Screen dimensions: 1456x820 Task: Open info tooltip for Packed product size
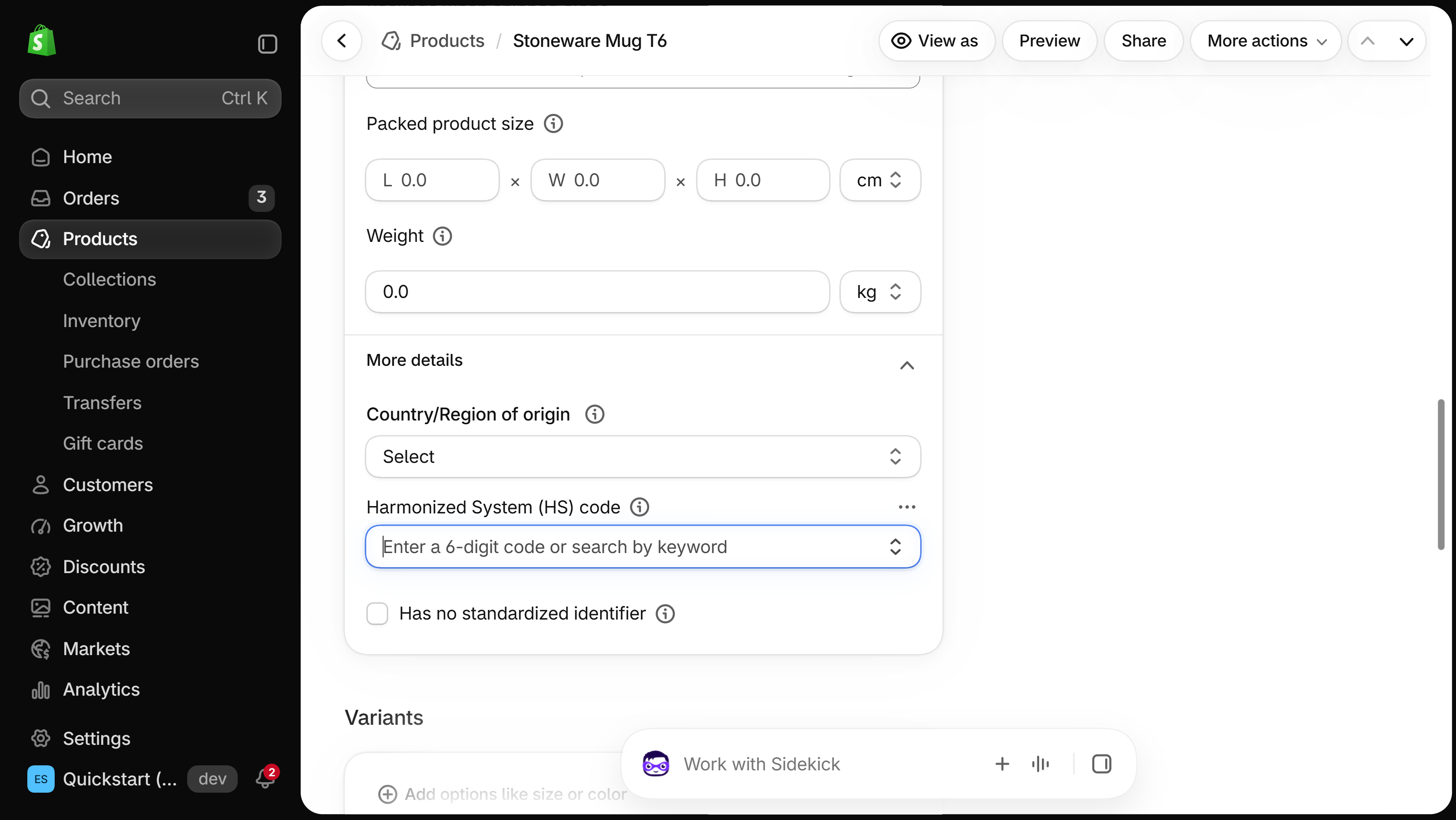click(554, 123)
